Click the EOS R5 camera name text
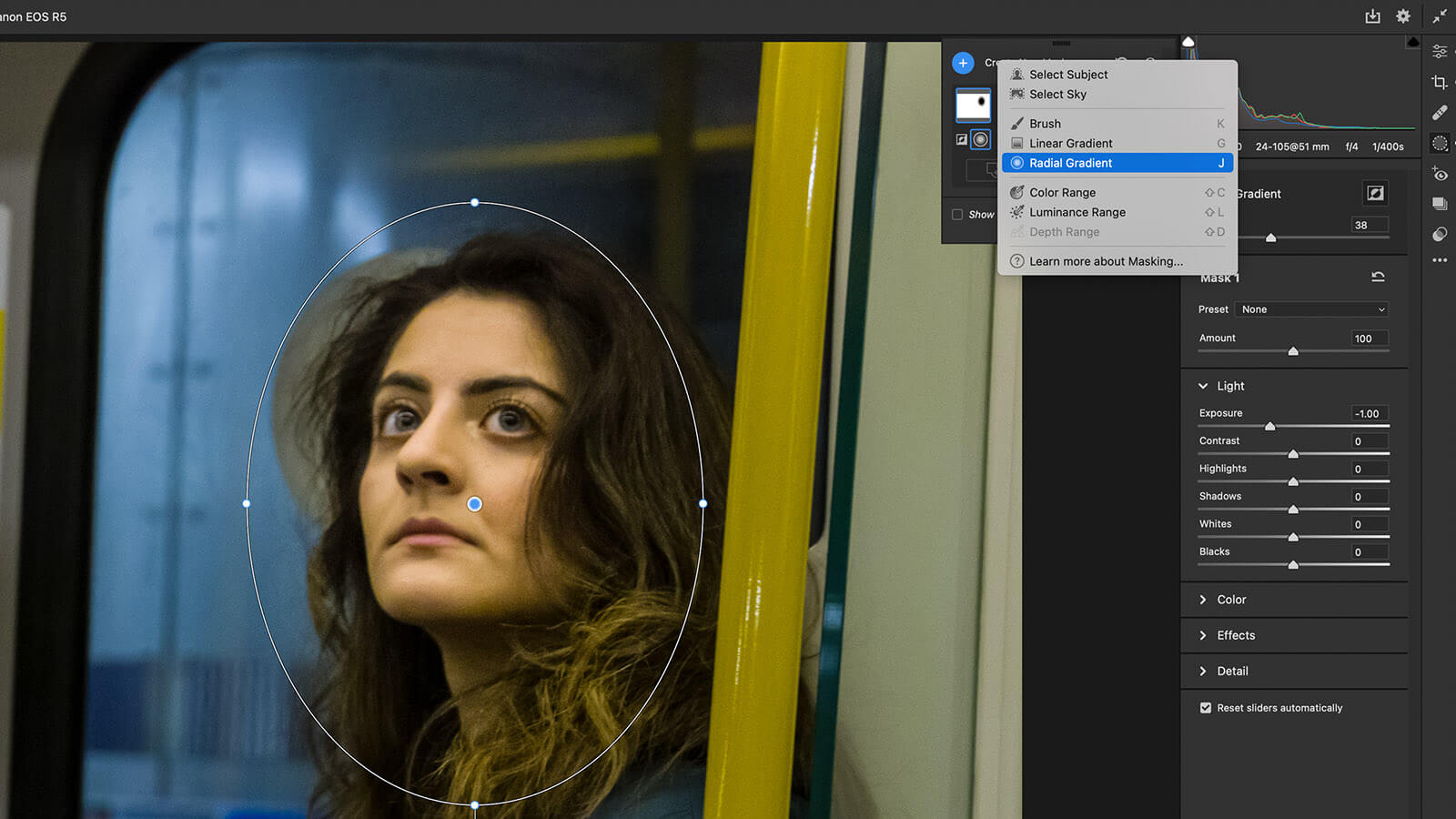This screenshot has height=819, width=1456. (x=34, y=16)
